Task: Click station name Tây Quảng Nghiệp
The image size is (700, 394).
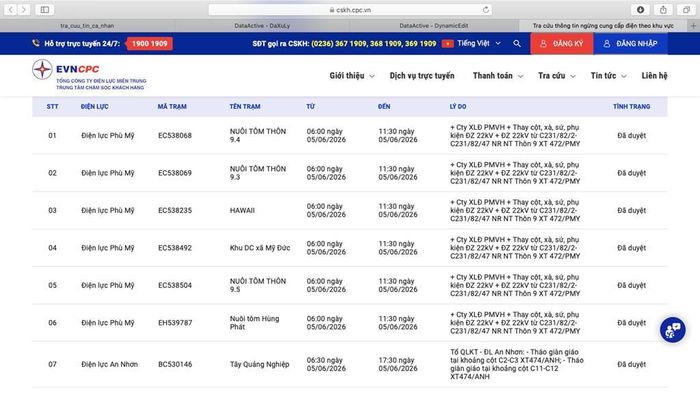Action: (259, 365)
